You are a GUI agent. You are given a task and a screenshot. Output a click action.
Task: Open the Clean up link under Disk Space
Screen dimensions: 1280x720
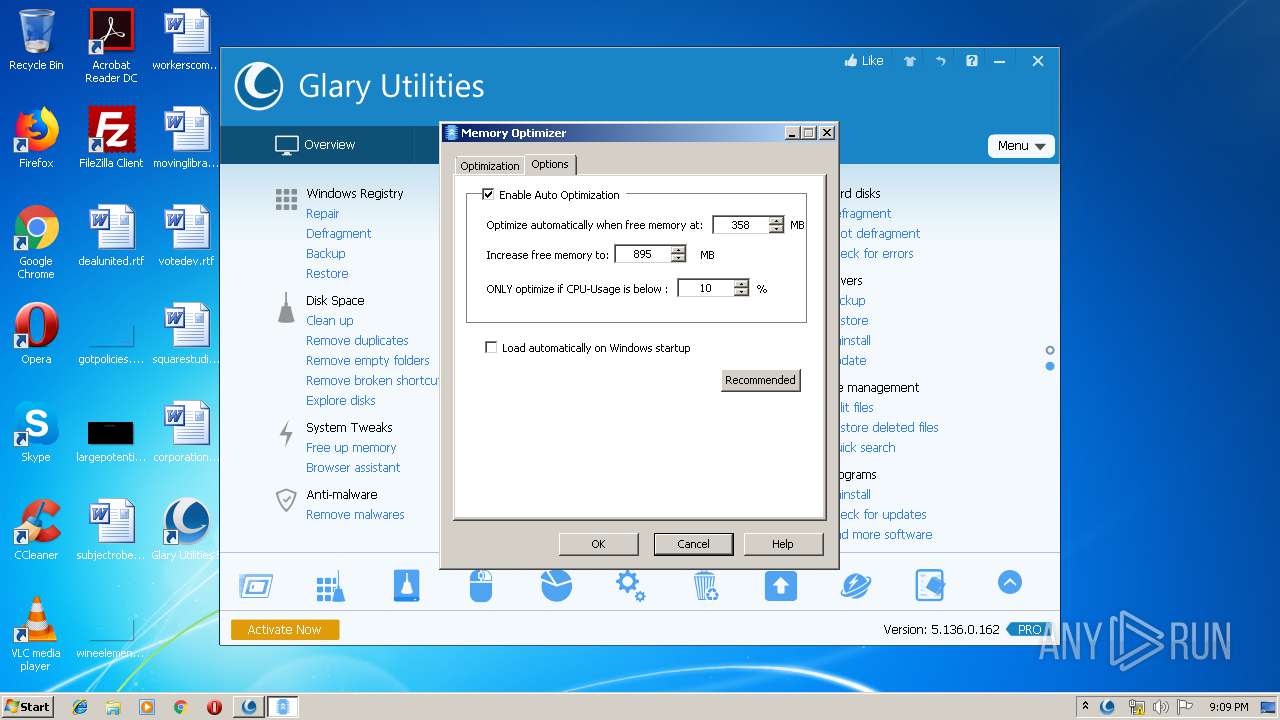point(330,321)
